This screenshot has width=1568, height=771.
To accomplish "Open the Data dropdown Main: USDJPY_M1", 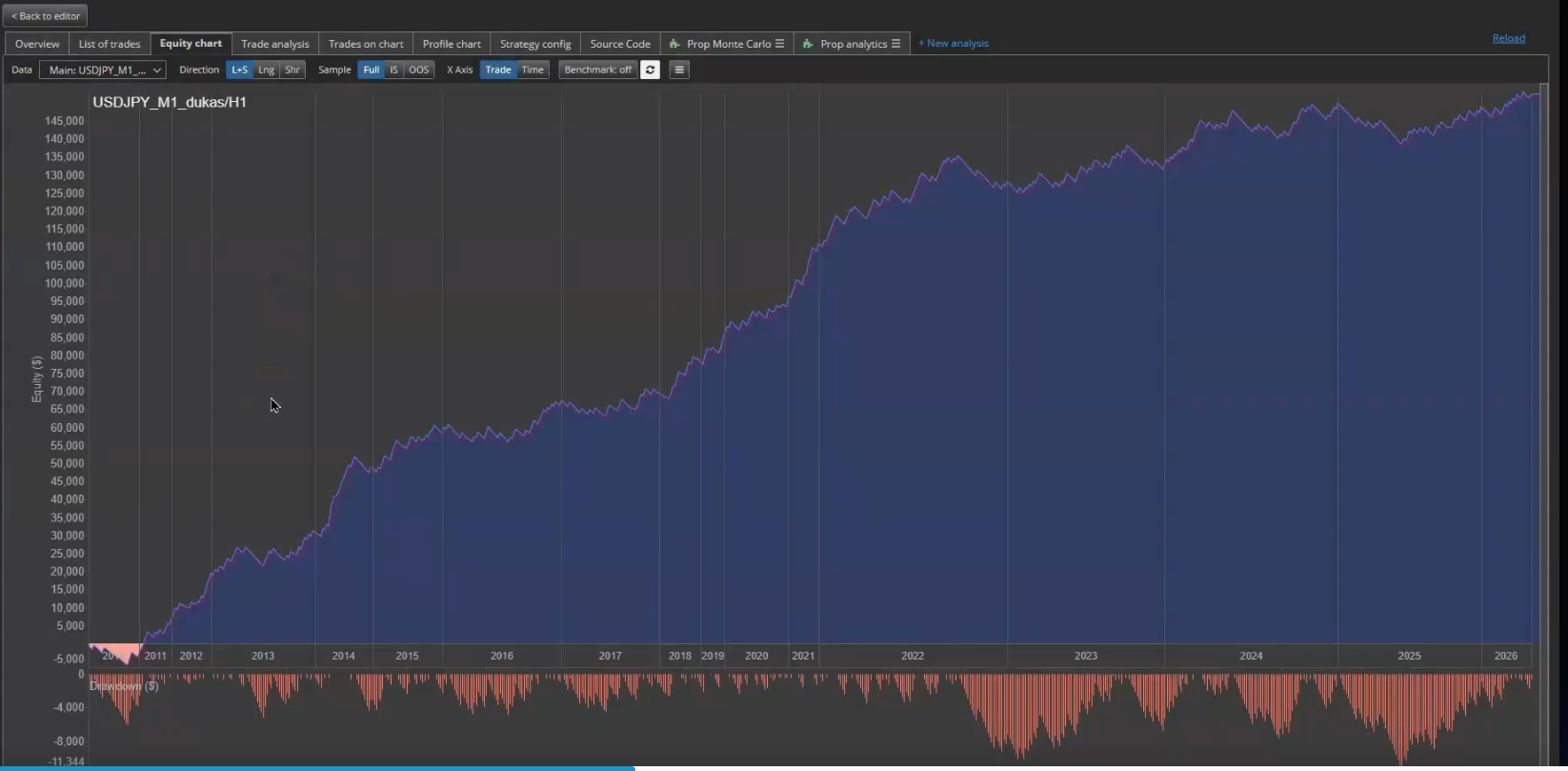I will click(x=103, y=70).
